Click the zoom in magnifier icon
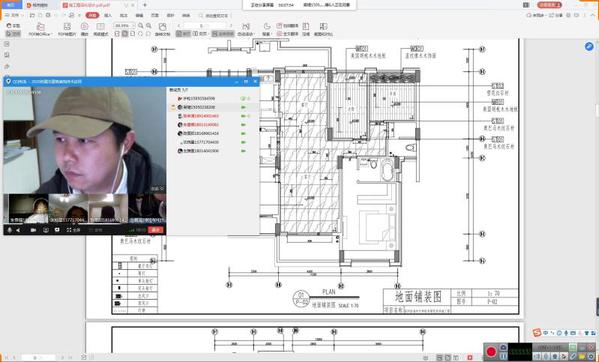This screenshot has width=599, height=362. [141, 26]
